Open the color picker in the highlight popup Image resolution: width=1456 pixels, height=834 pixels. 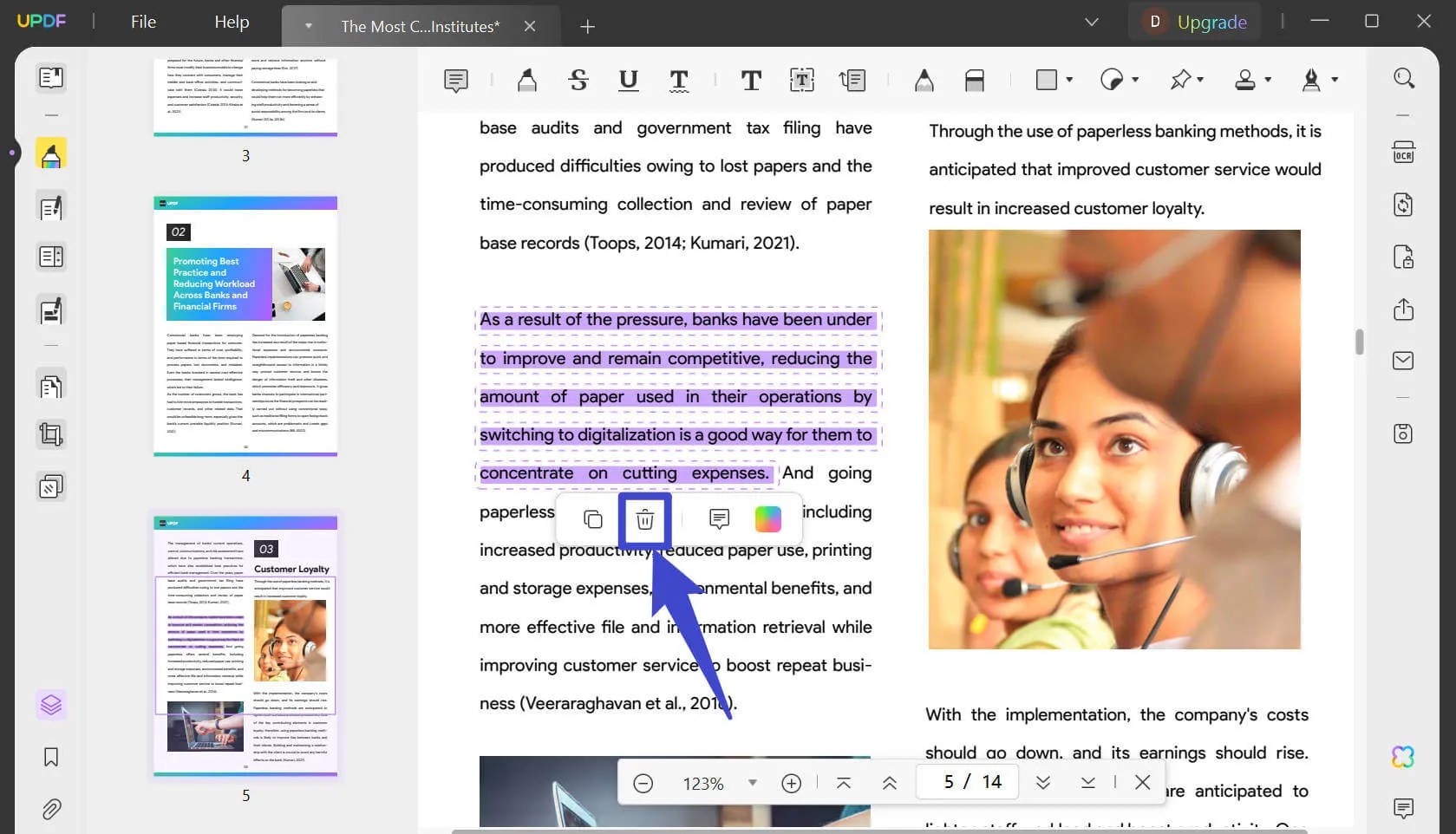(x=767, y=519)
